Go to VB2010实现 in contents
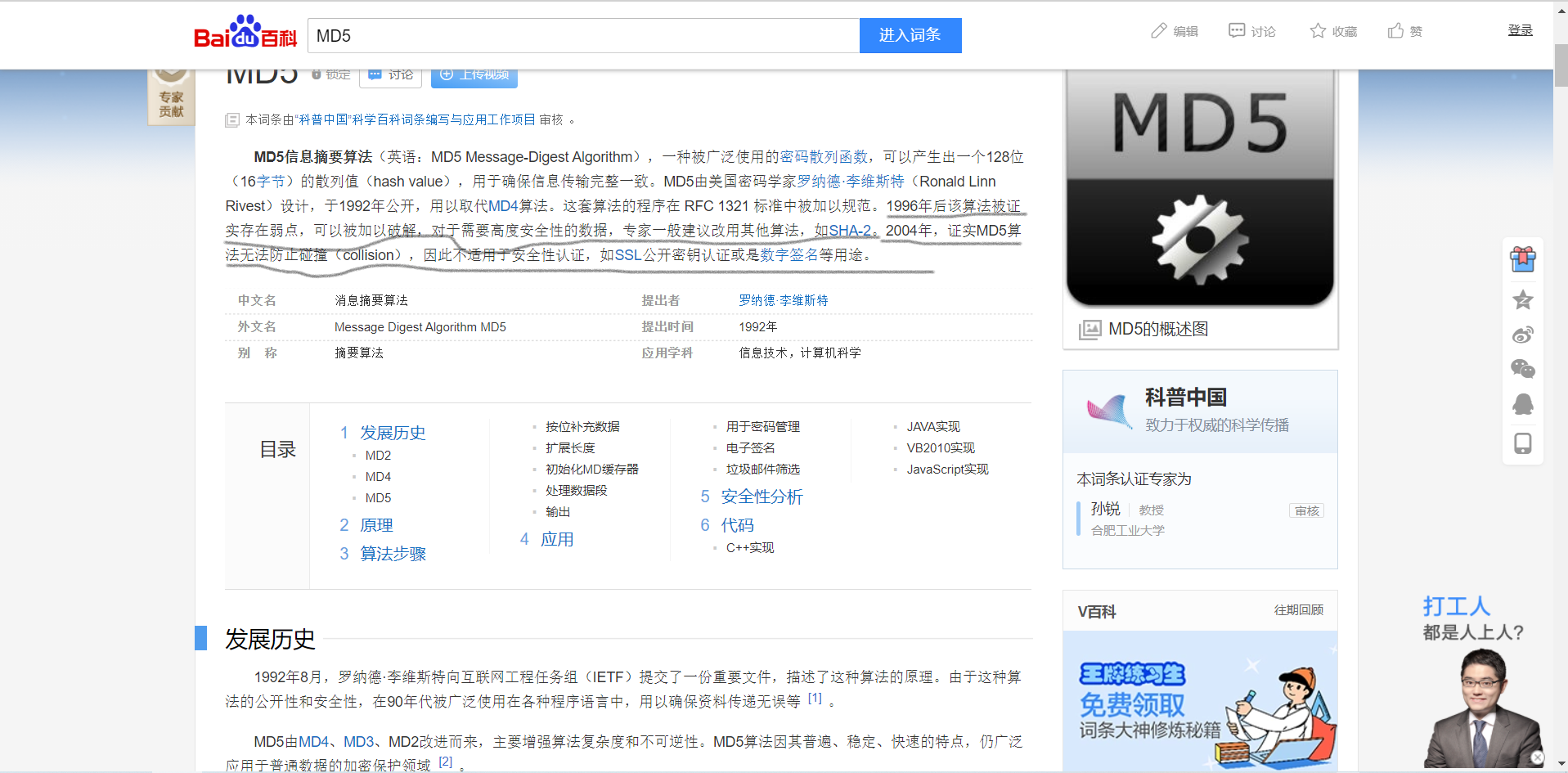Screen dimensions: 1568x773 (941, 448)
